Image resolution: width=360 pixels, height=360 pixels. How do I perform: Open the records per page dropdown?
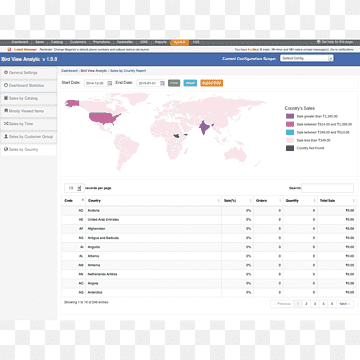74,188
